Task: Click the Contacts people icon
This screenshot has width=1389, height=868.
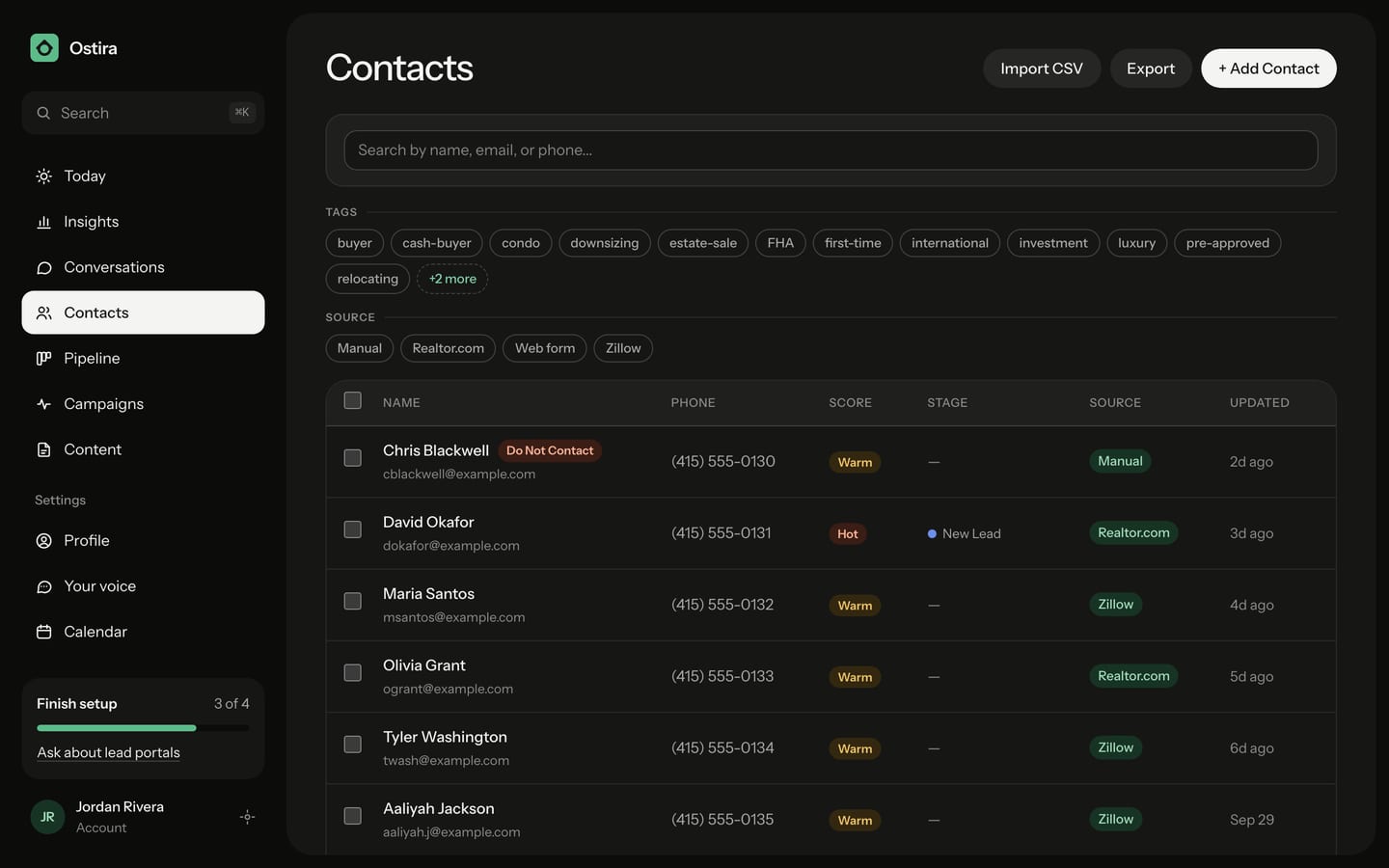Action: [x=43, y=312]
